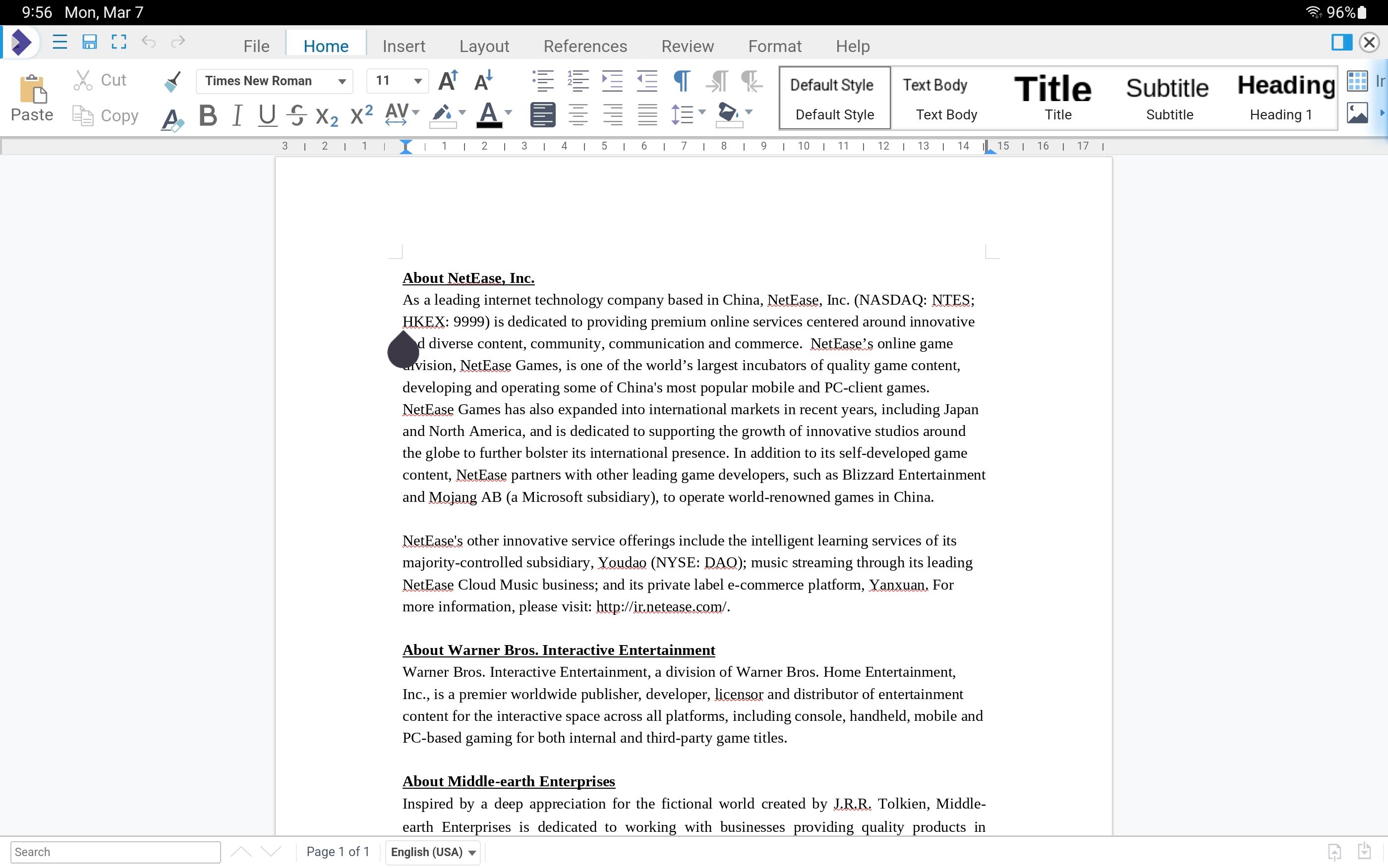Switch to the Format tab
This screenshot has width=1388, height=868.
pyautogui.click(x=775, y=46)
